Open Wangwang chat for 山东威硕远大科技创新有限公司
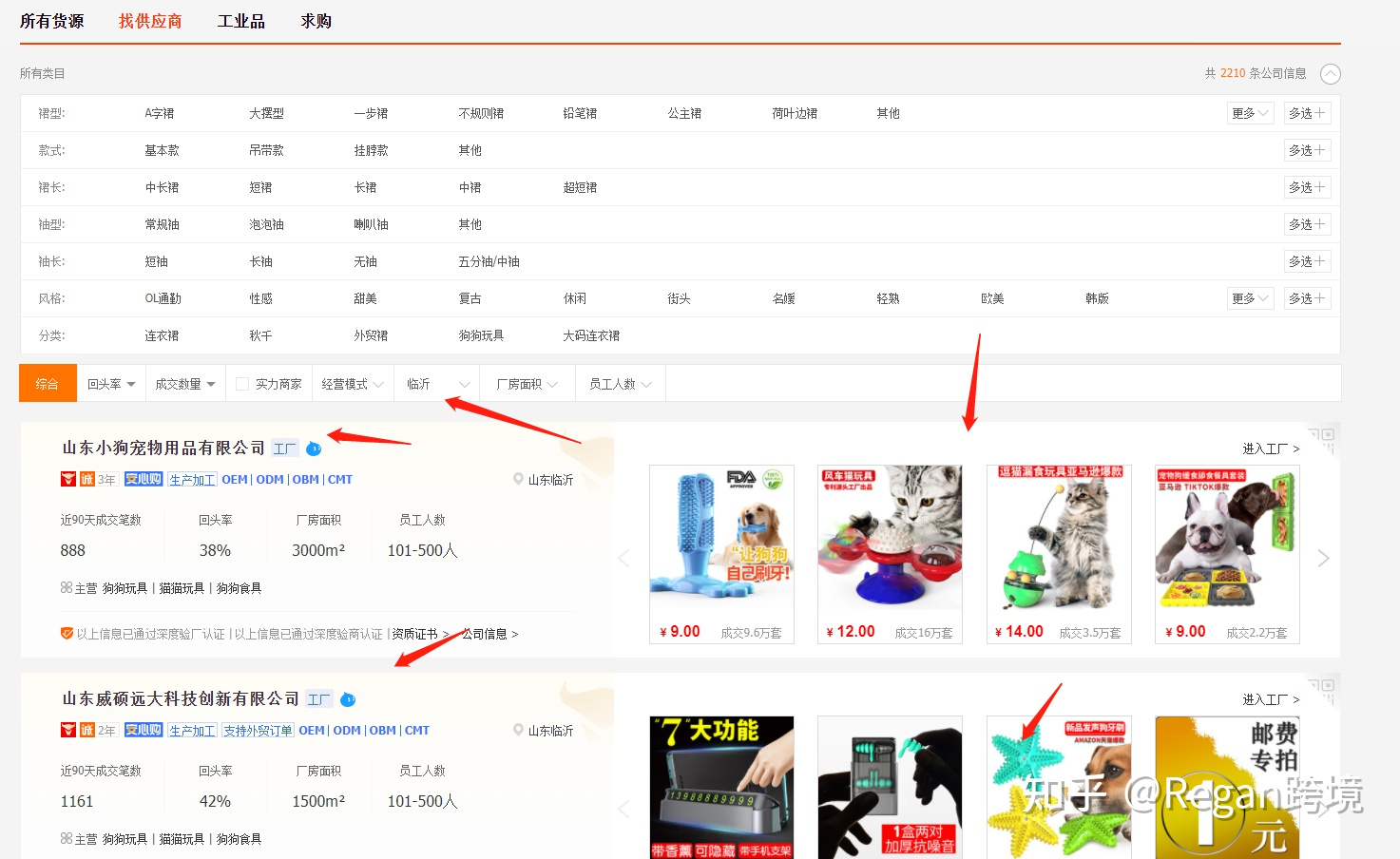The width and height of the screenshot is (1400, 859). pos(347,698)
